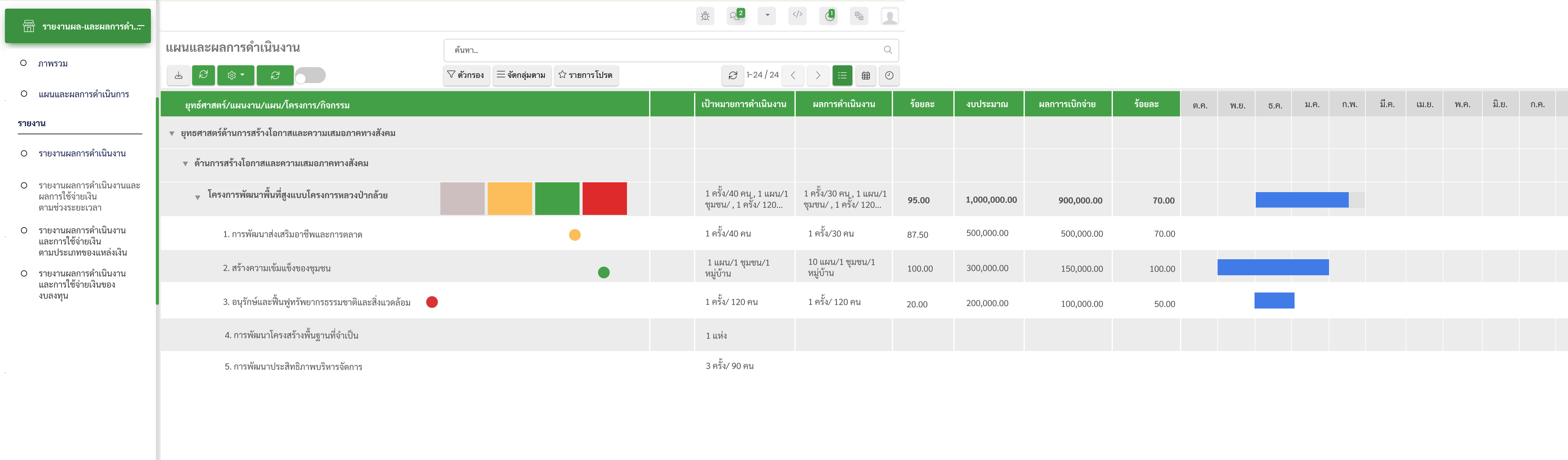Open the bug/debug icon in top bar
This screenshot has height=460, width=1568.
[705, 16]
